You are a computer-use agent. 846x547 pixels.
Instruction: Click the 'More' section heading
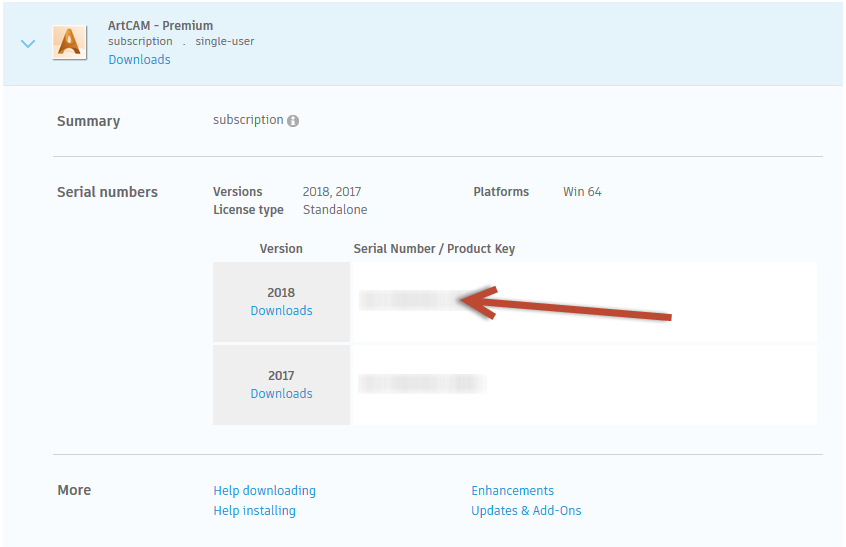pos(74,490)
